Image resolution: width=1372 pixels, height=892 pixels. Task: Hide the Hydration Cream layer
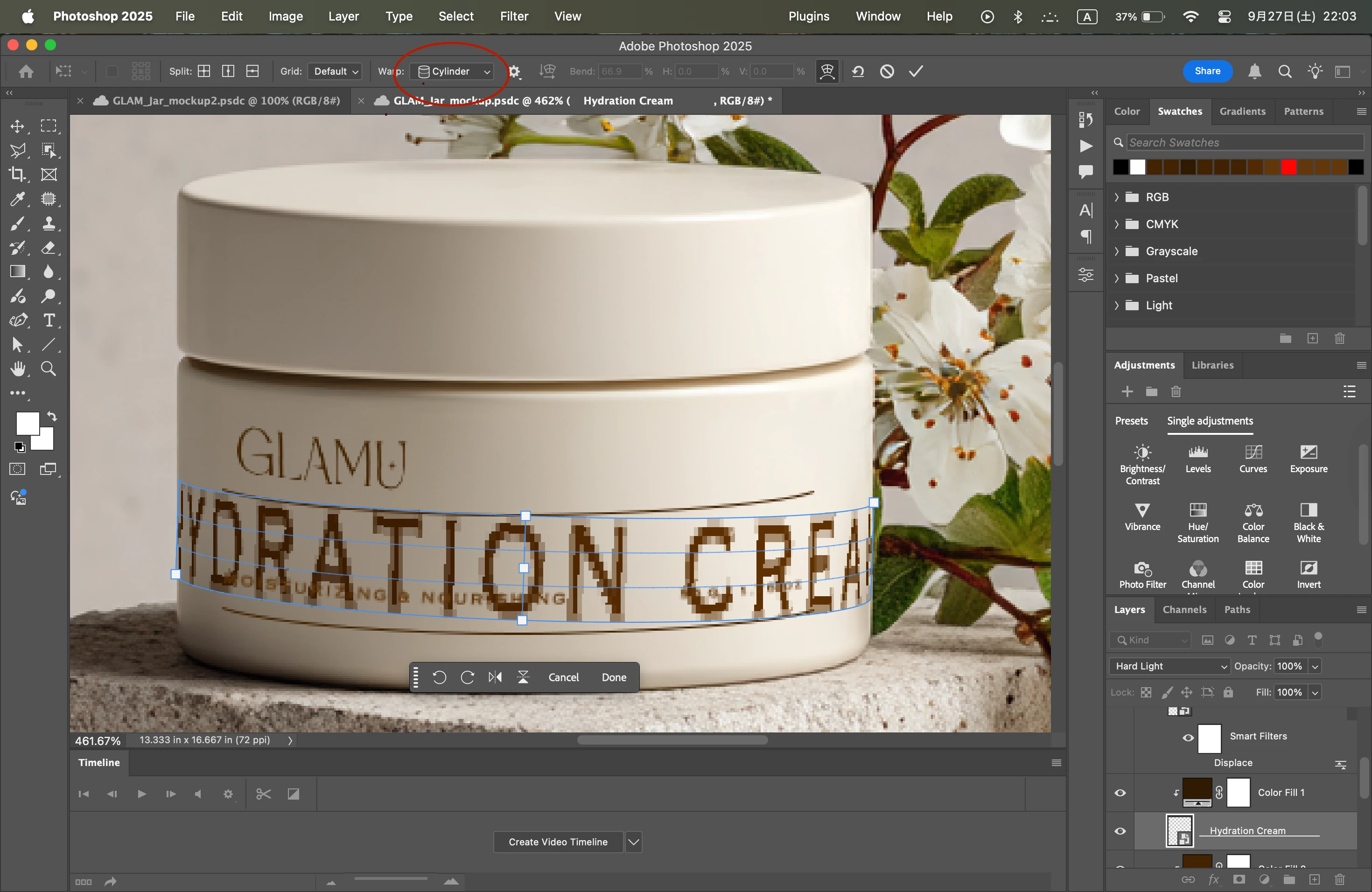pos(1120,831)
